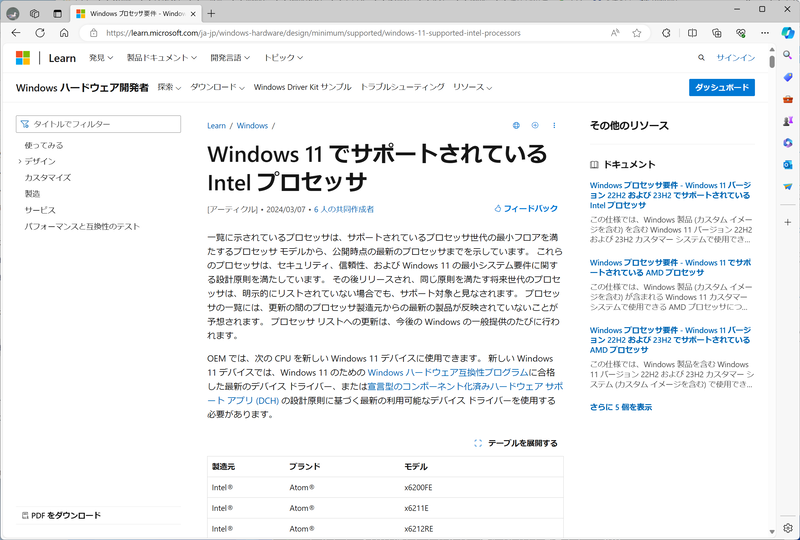Image resolution: width=800 pixels, height=540 pixels.
Task: Click さらに 5 個を表示 link
Action: click(621, 407)
